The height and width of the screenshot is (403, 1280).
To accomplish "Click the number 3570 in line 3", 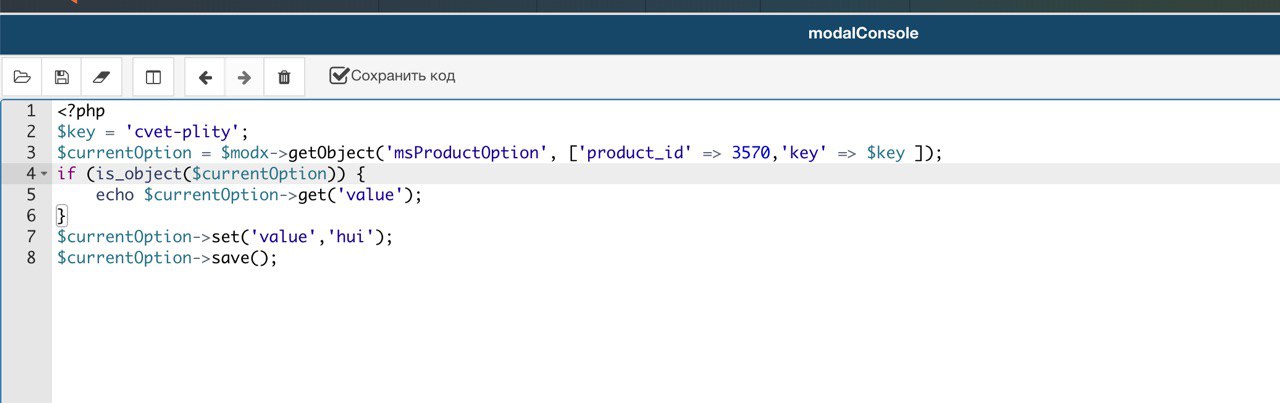I will coord(751,153).
